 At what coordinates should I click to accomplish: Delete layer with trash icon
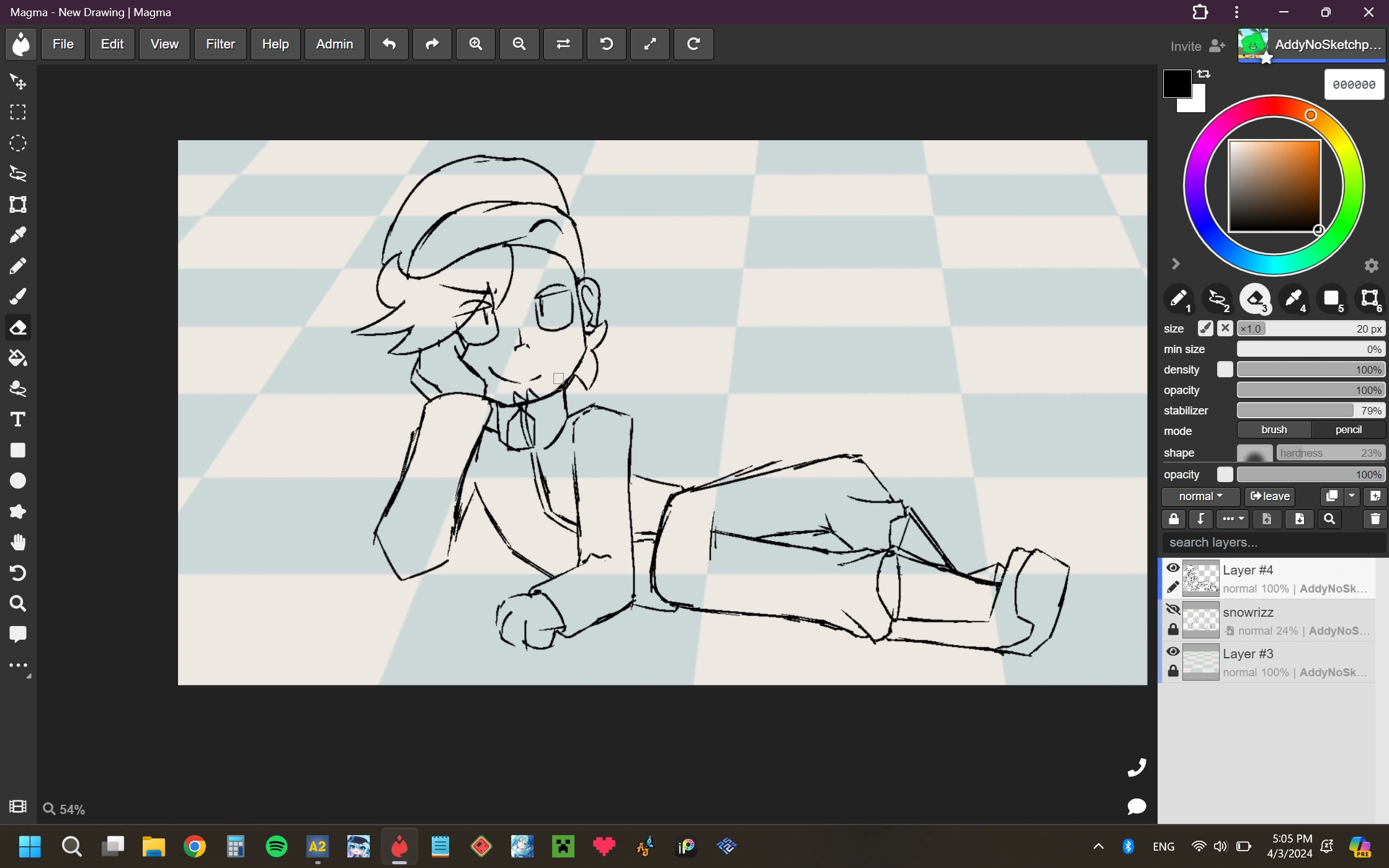1375,519
